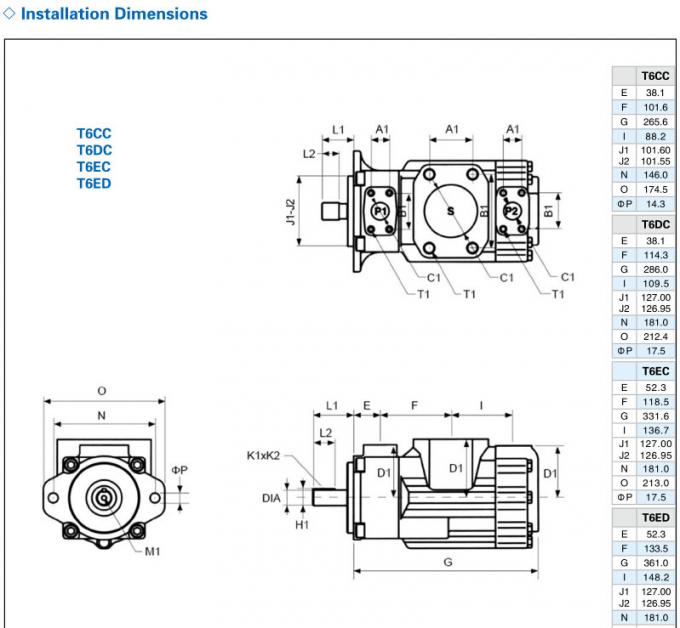This screenshot has height=628, width=680.
Task: Click the 133.5 F value in T6ED
Action: (655, 549)
